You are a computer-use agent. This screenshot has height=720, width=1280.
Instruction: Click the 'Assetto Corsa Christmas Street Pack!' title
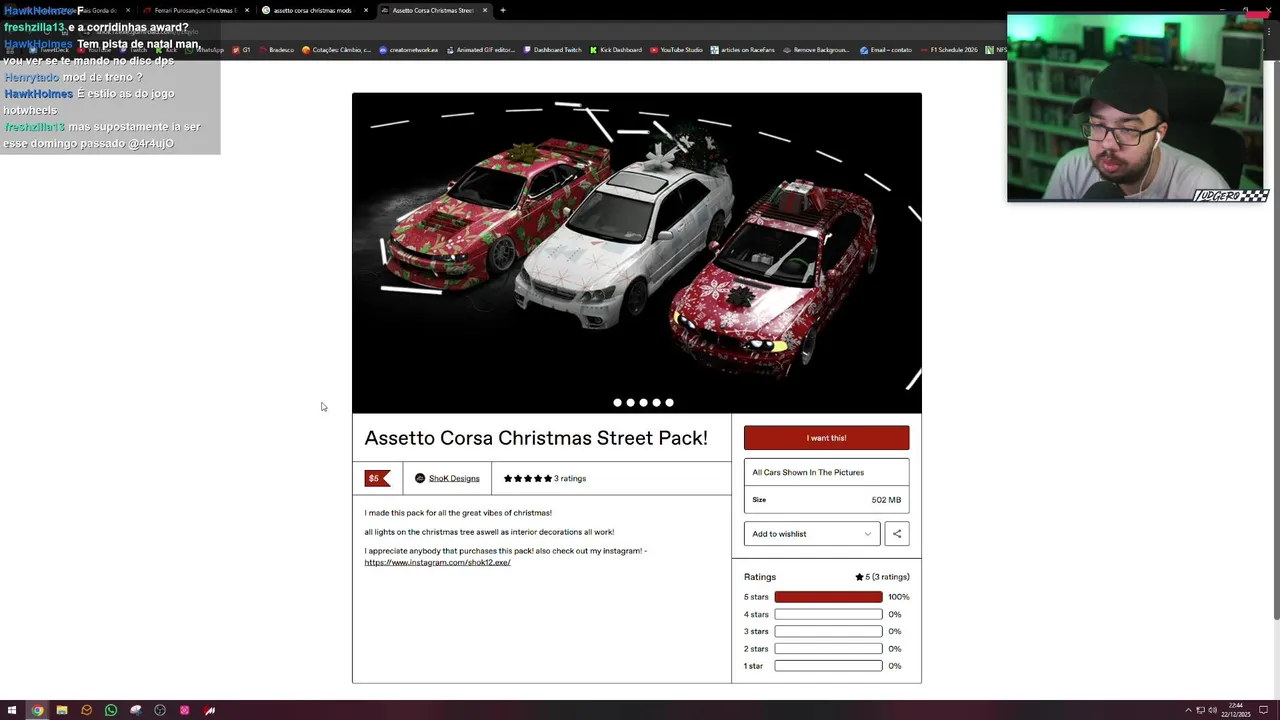point(536,438)
